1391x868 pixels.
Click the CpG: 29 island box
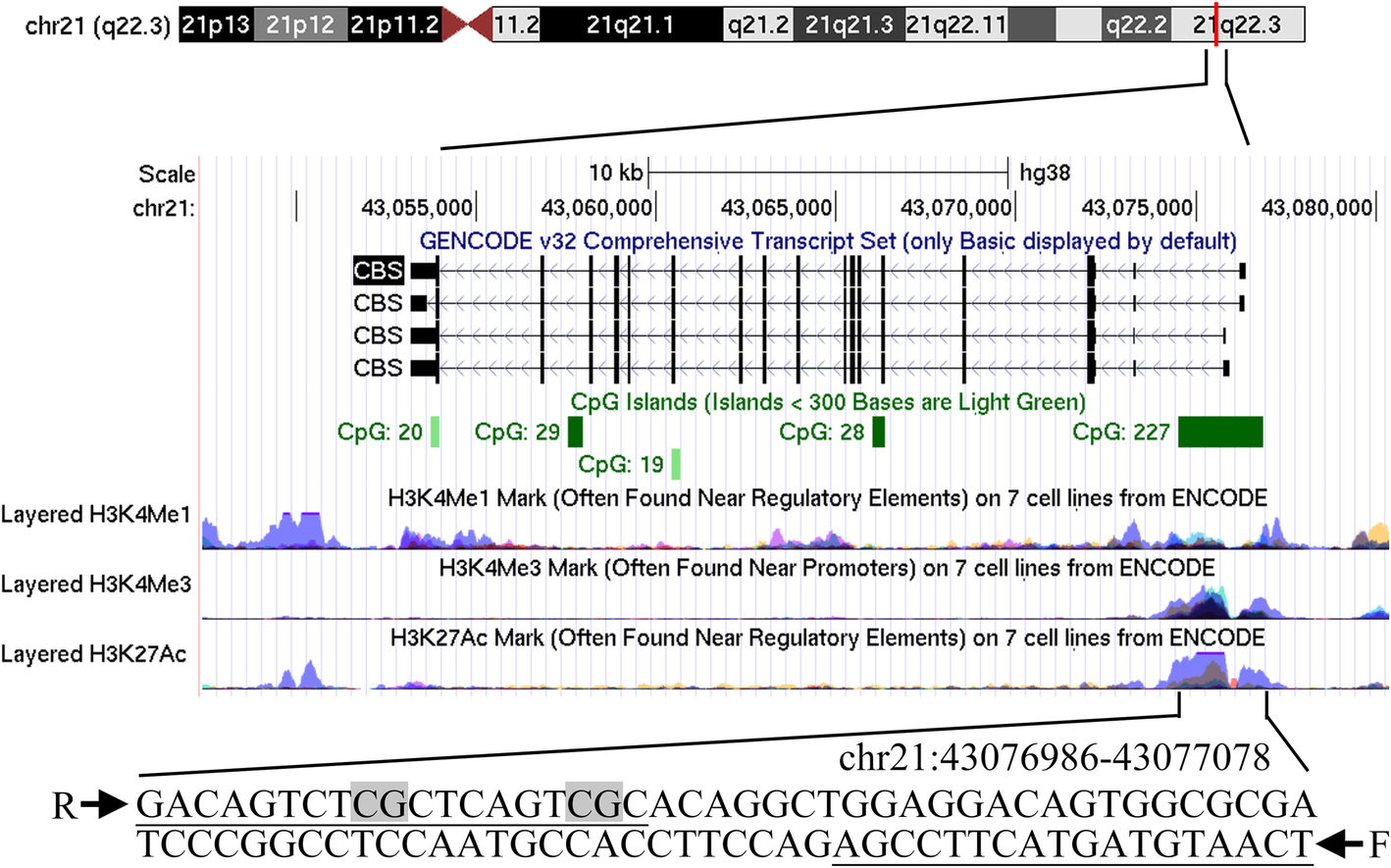coord(575,432)
